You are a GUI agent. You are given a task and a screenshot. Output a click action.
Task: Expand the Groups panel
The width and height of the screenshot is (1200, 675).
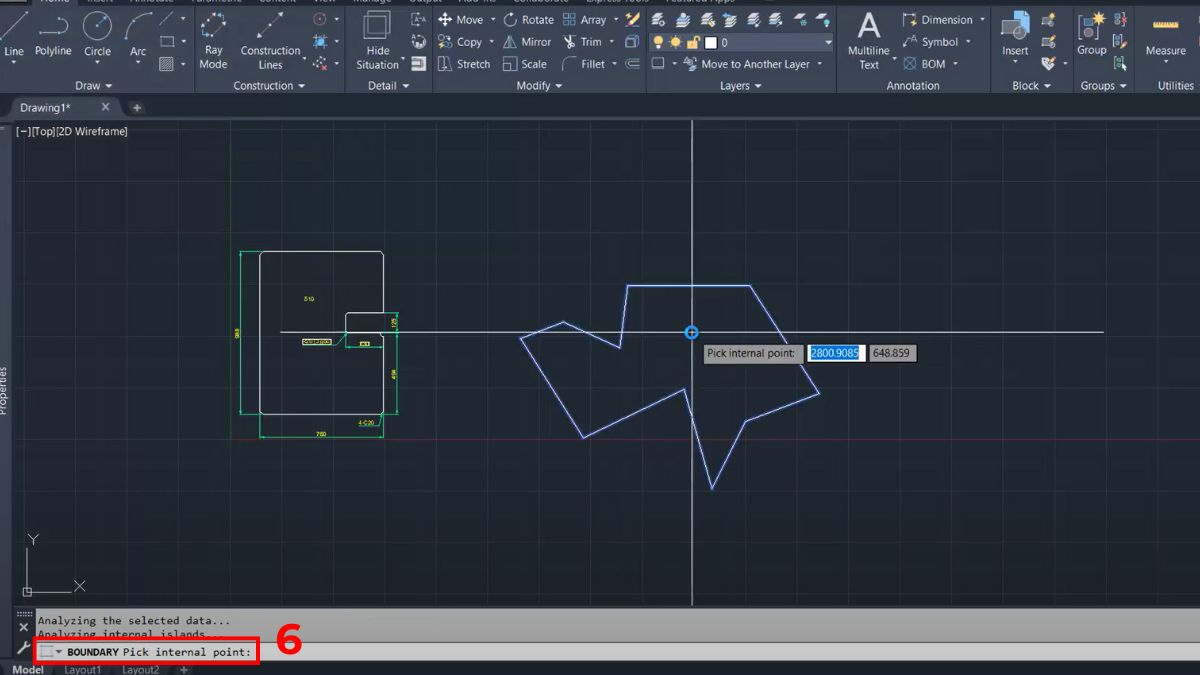click(x=1103, y=86)
